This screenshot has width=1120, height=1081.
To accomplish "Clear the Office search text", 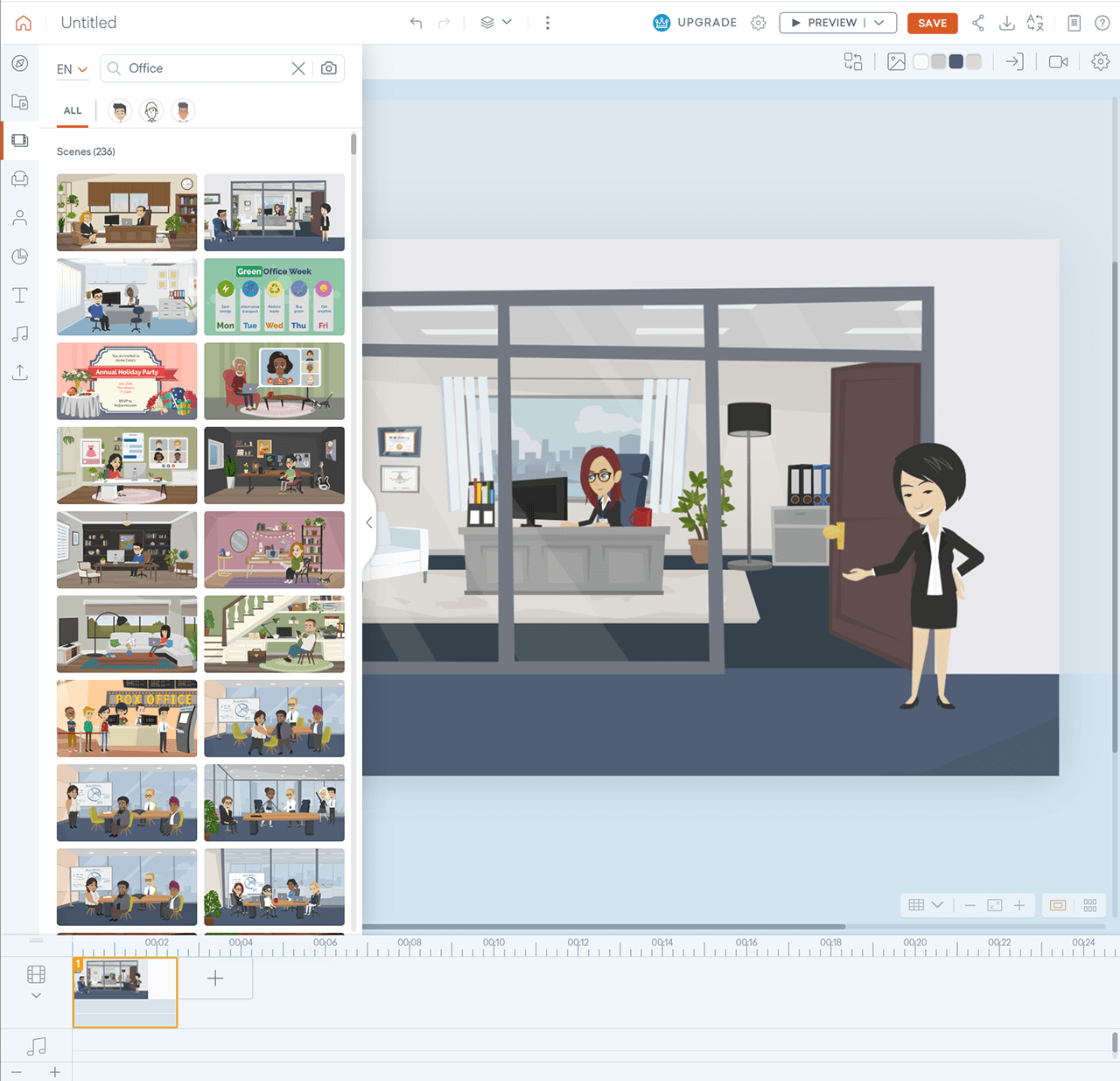I will point(298,68).
